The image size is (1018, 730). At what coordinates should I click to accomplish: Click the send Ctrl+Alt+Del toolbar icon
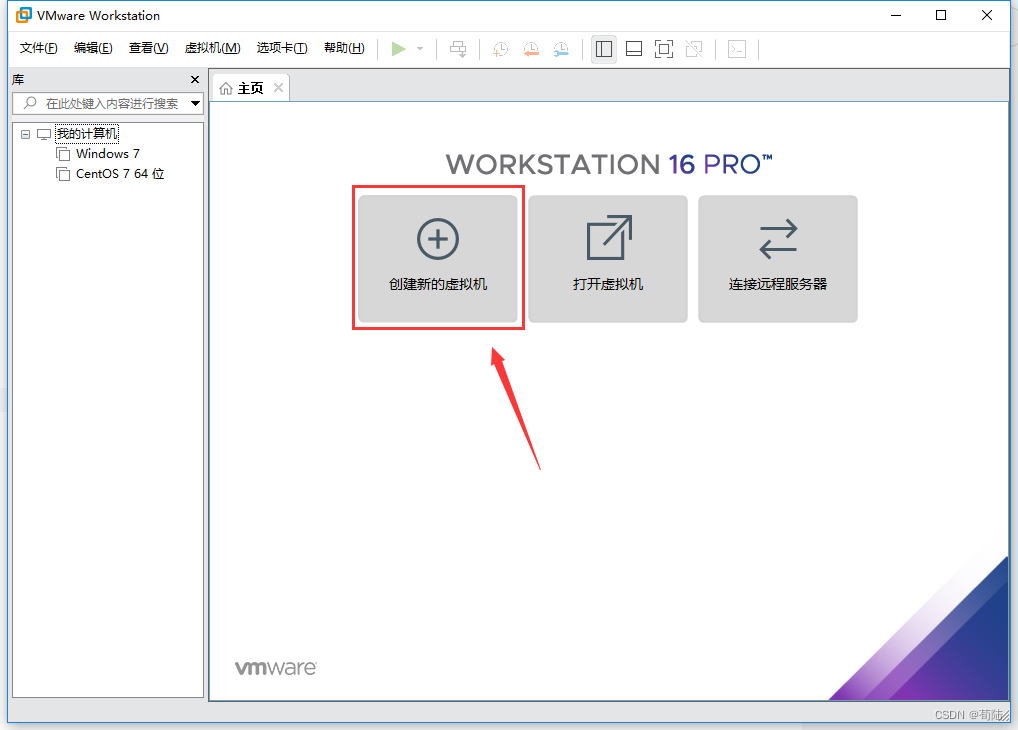458,49
